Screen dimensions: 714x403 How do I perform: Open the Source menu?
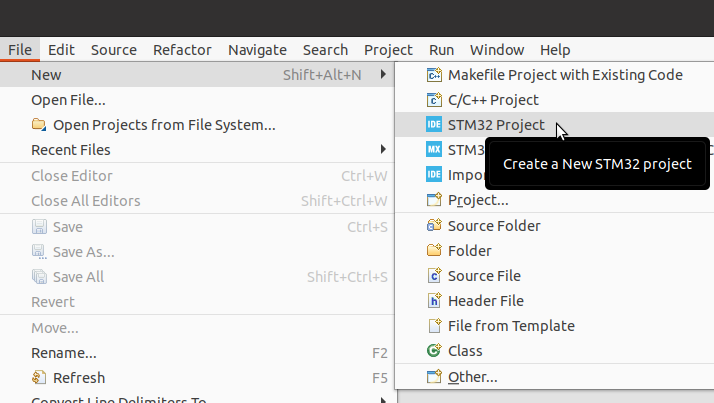tap(114, 50)
